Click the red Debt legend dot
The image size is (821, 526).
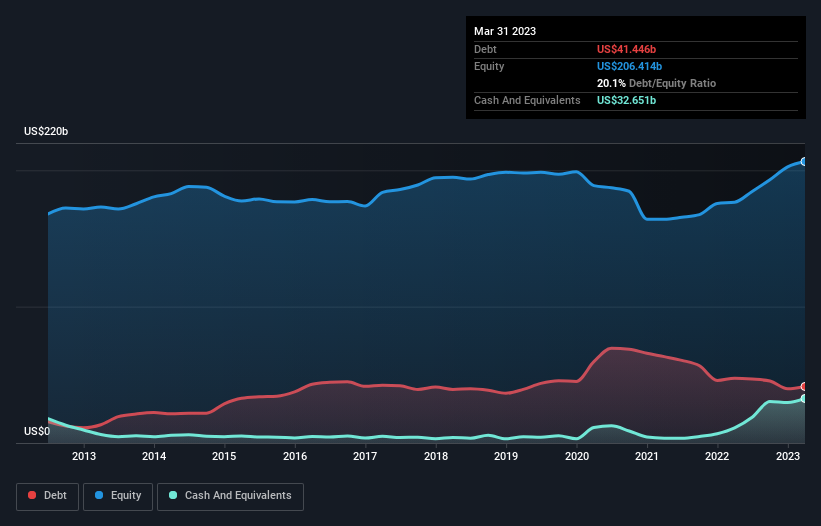pos(32,495)
